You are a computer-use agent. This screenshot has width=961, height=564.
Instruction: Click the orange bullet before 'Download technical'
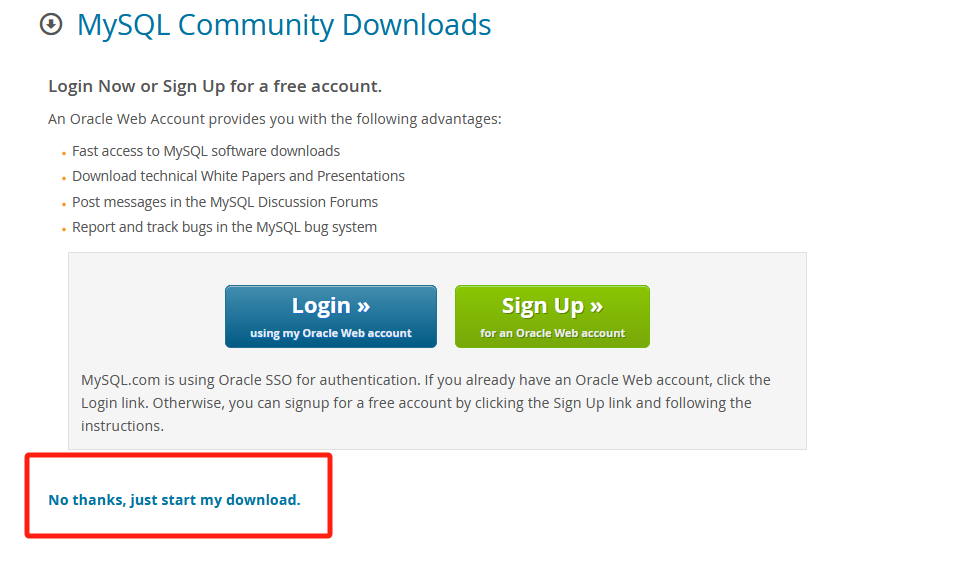[64, 179]
